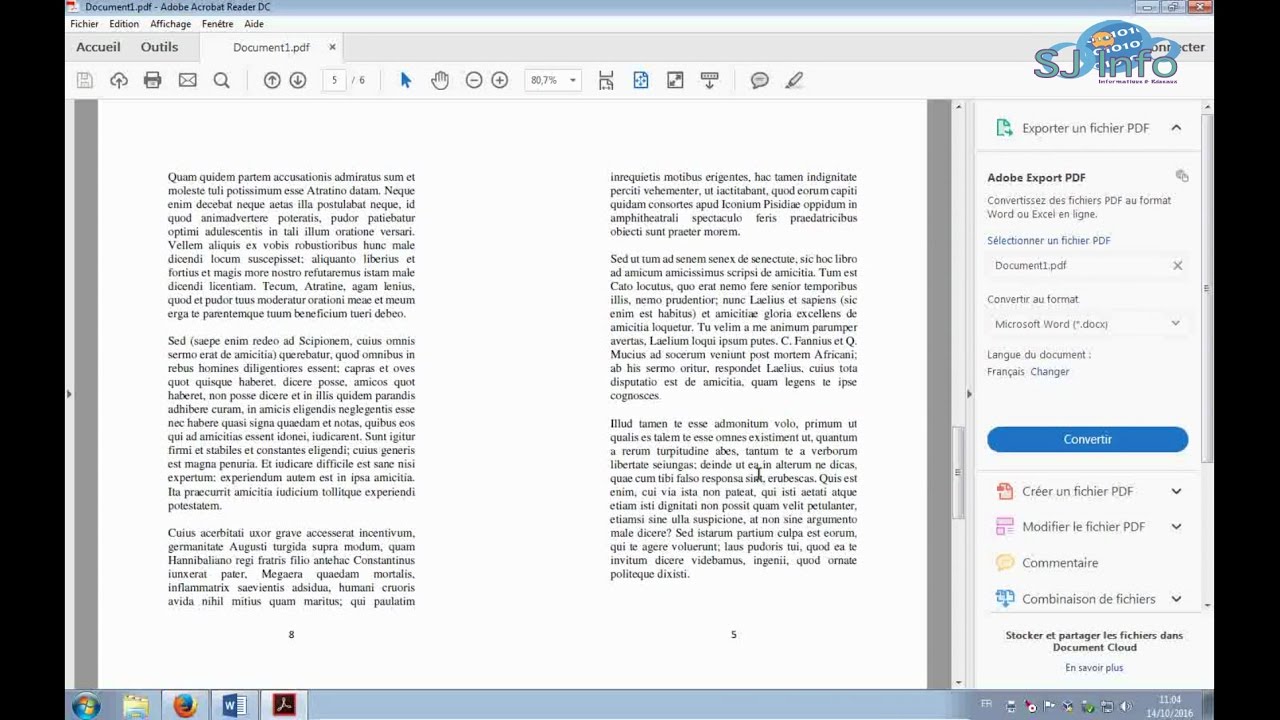
Task: Open the Affichage menu
Action: (170, 24)
